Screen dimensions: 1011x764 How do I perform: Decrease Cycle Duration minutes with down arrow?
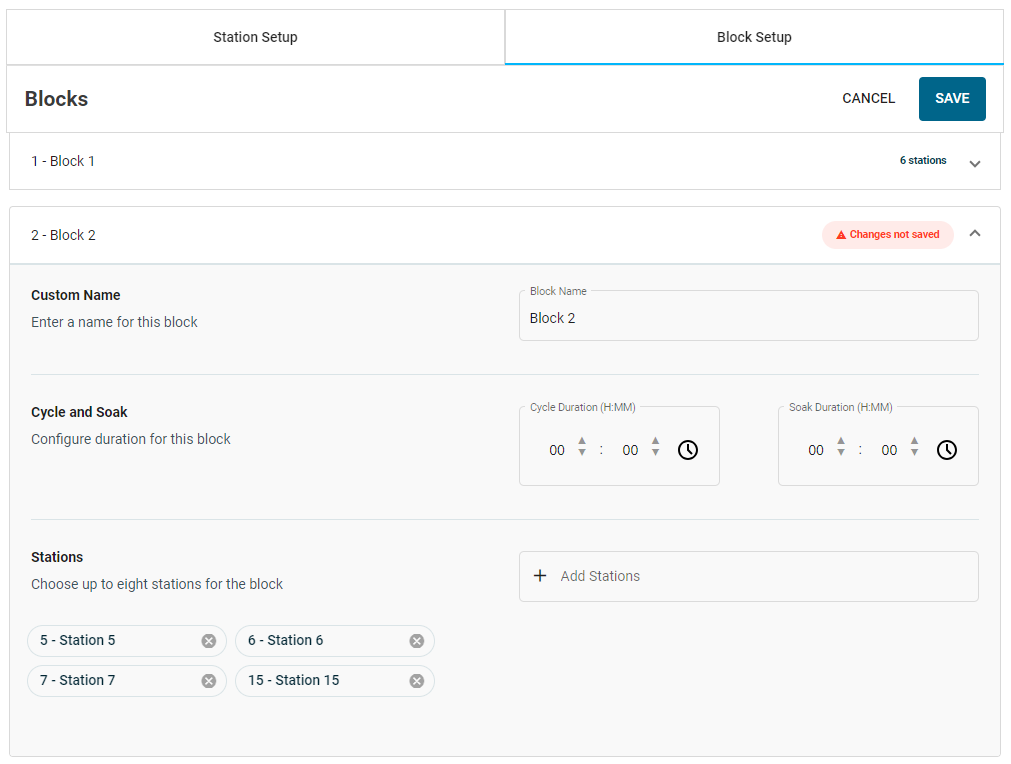click(655, 454)
